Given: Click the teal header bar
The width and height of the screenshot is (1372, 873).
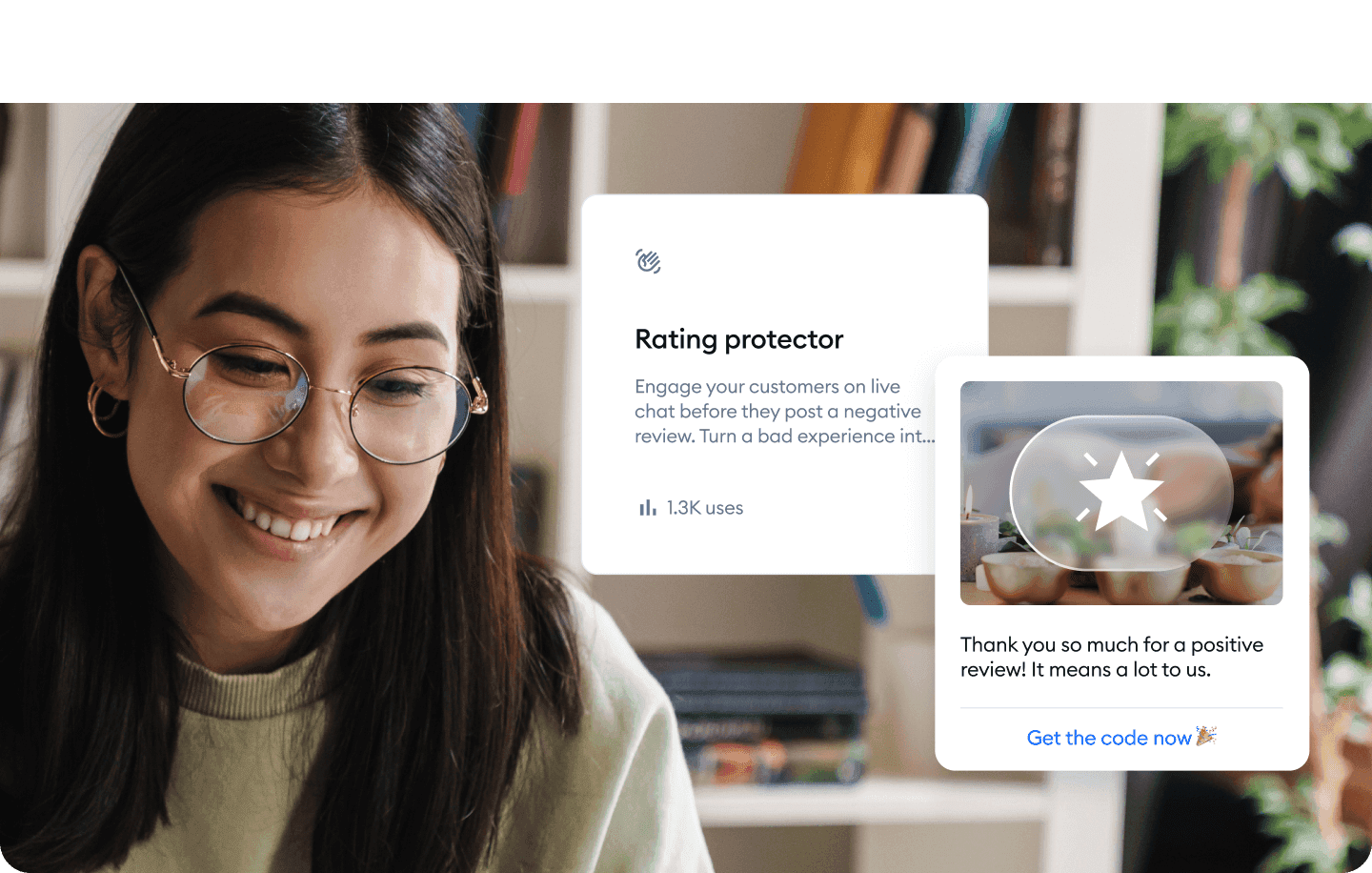Looking at the screenshot, I should 686,51.
